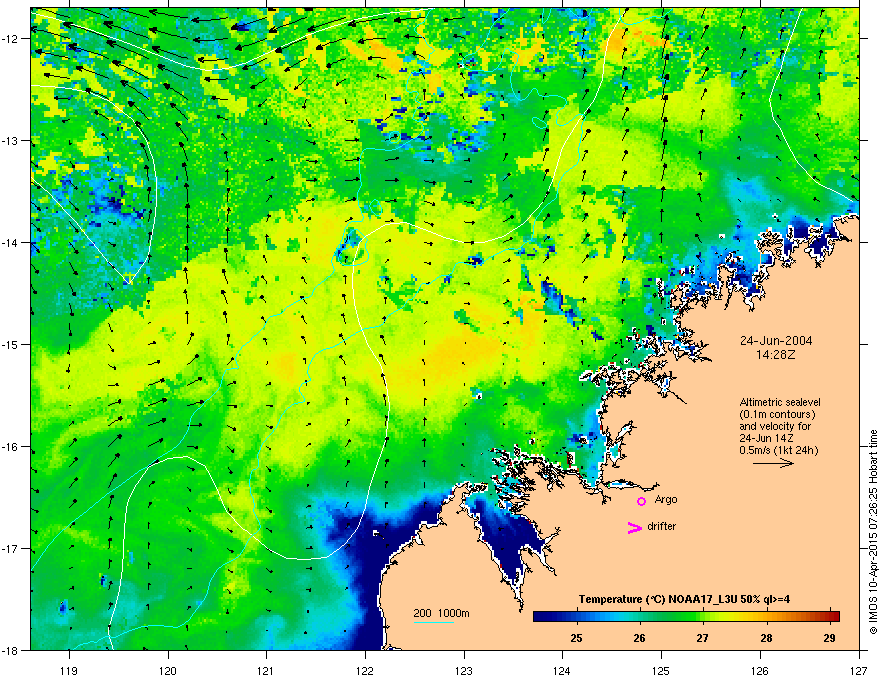Image resolution: width=880 pixels, height=680 pixels.
Task: Click the cyan 200 1000m isobath legend line
Action: (433, 622)
